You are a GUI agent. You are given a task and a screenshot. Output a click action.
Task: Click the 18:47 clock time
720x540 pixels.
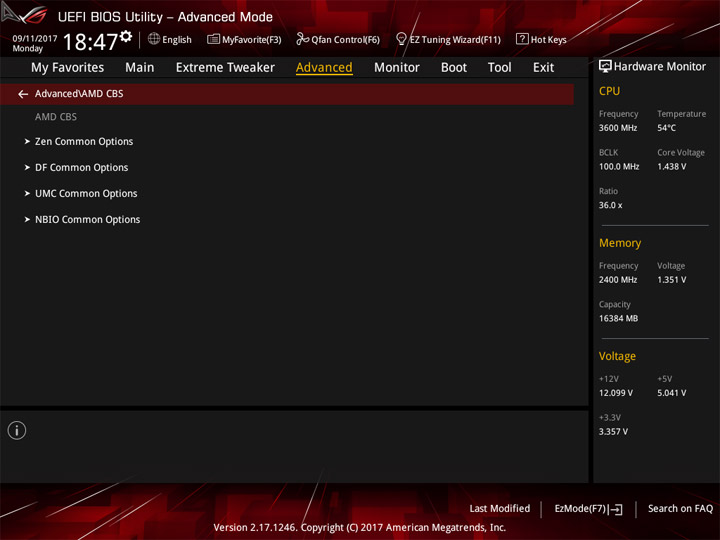[90, 42]
